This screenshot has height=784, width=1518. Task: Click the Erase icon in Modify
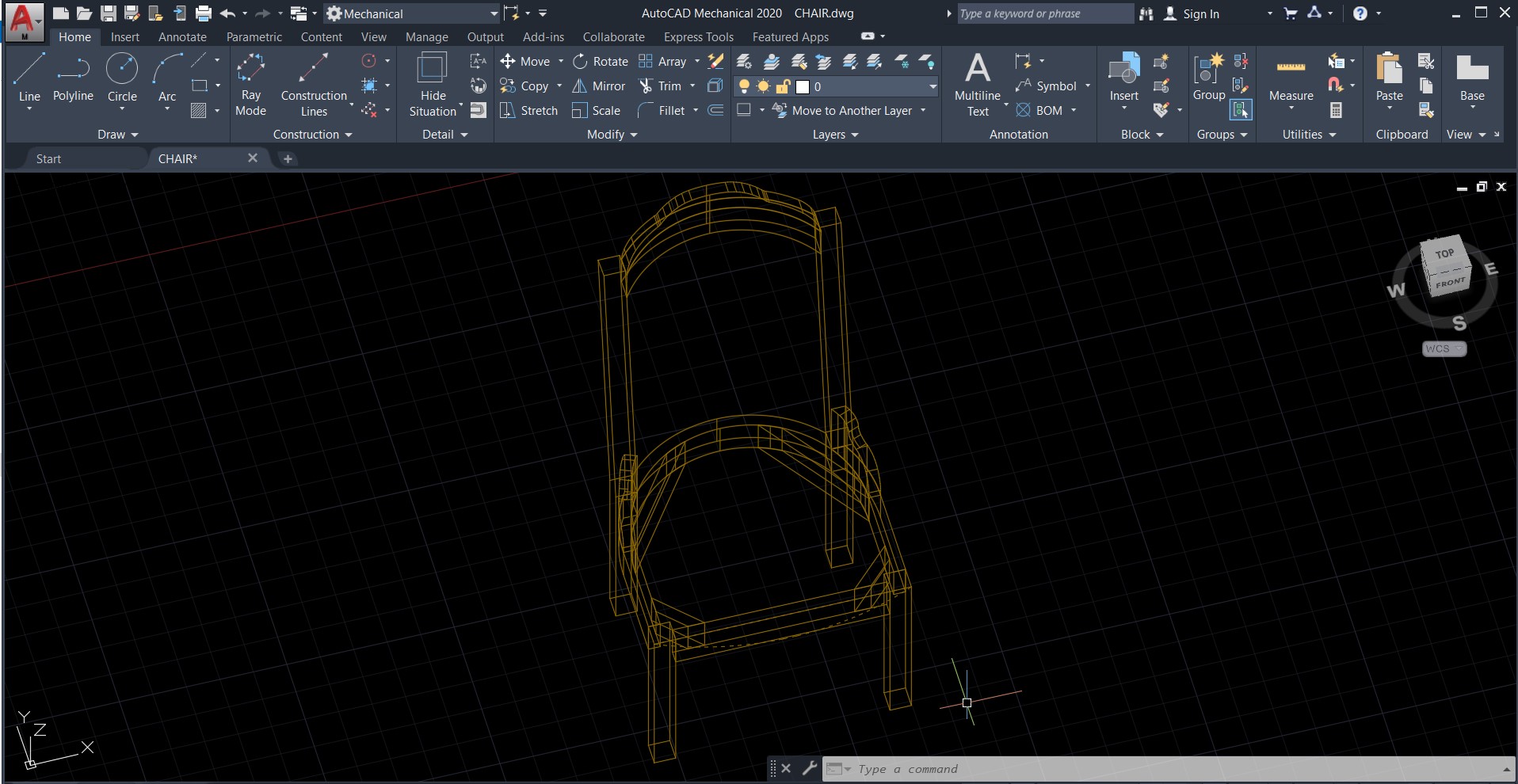coord(715,61)
